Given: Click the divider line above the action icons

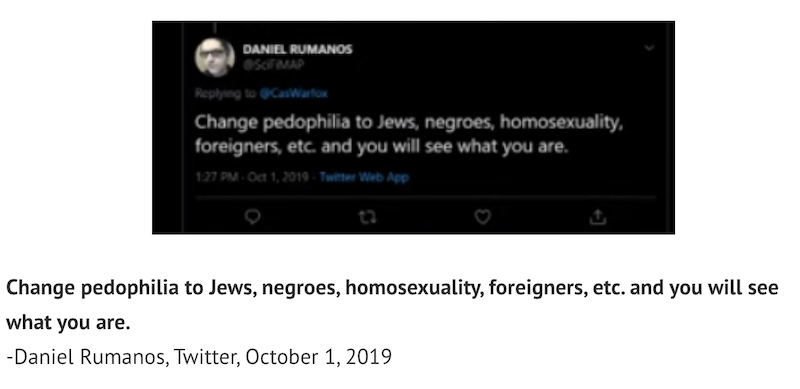Looking at the screenshot, I should coord(426,197).
